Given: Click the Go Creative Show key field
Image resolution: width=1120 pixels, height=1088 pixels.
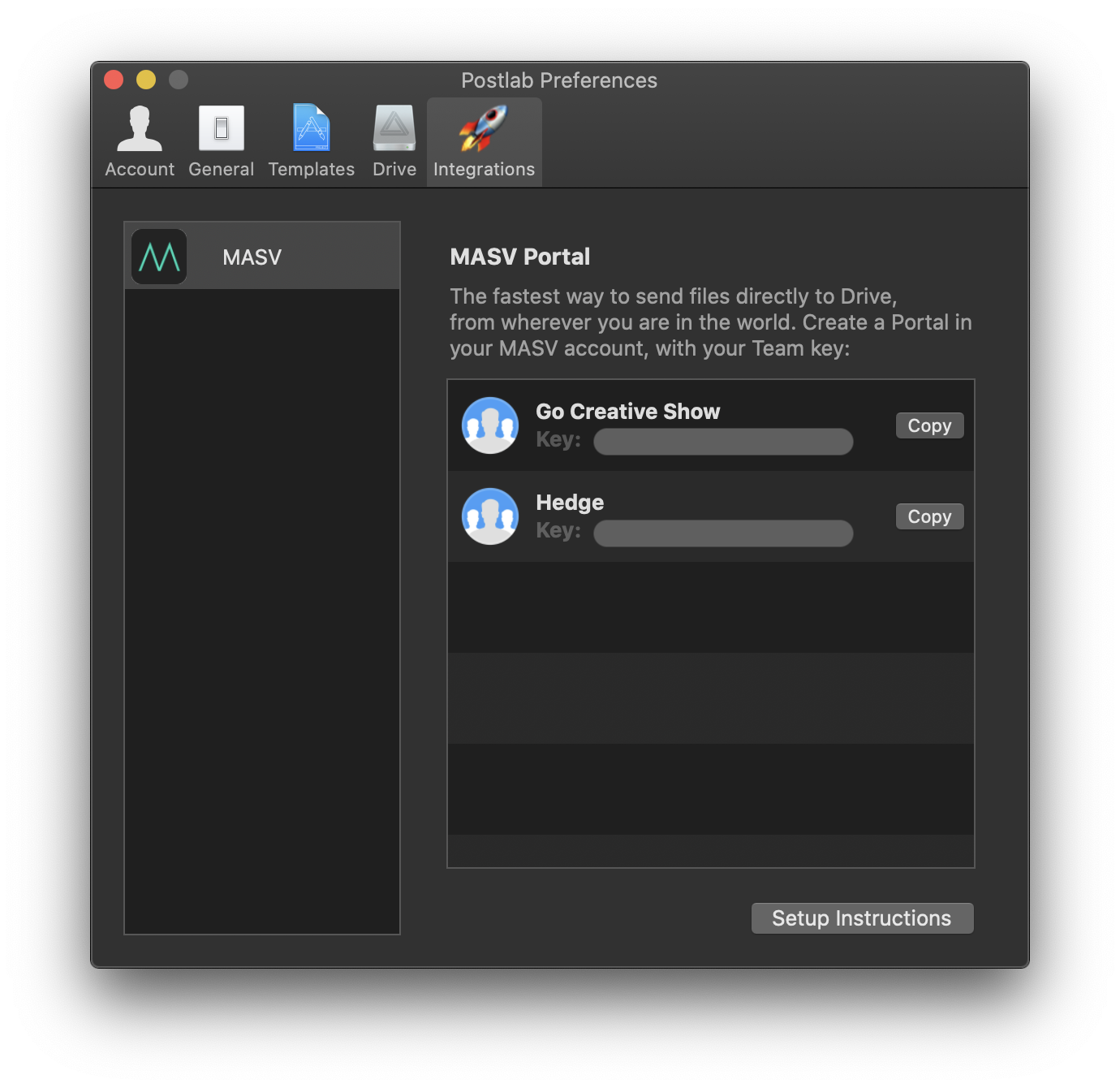Looking at the screenshot, I should coord(723,442).
